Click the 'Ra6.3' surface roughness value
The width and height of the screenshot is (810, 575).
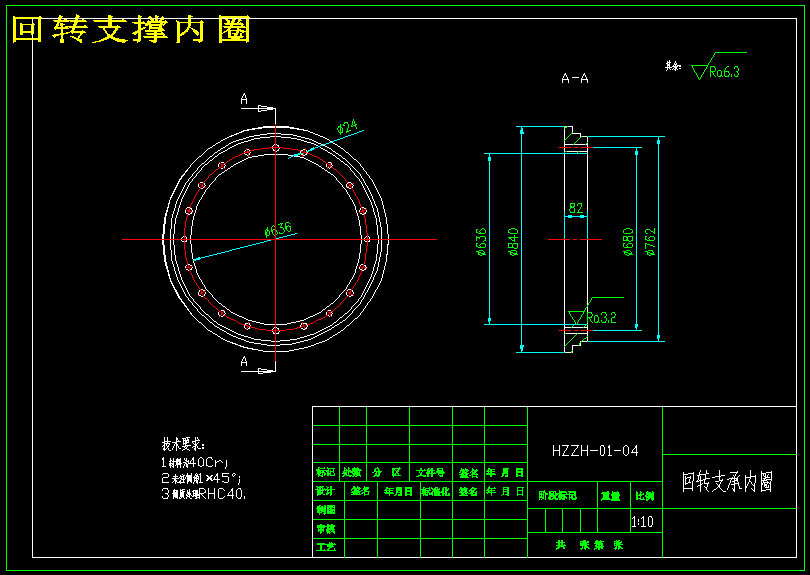[x=724, y=72]
